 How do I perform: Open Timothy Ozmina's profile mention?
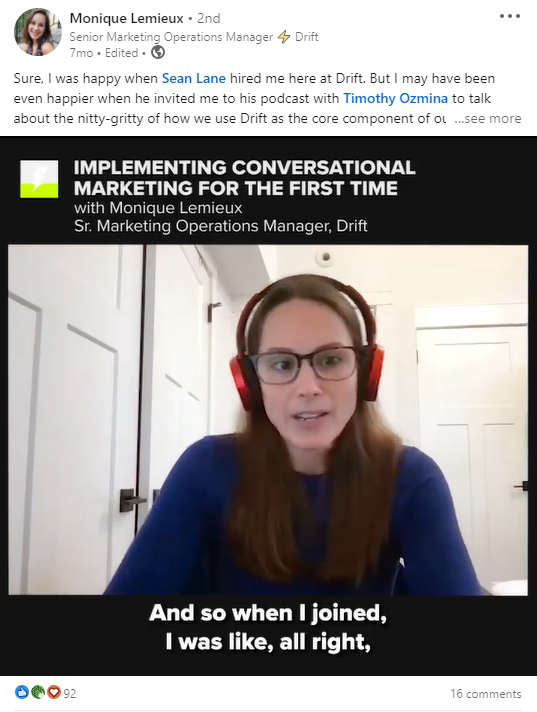point(395,99)
